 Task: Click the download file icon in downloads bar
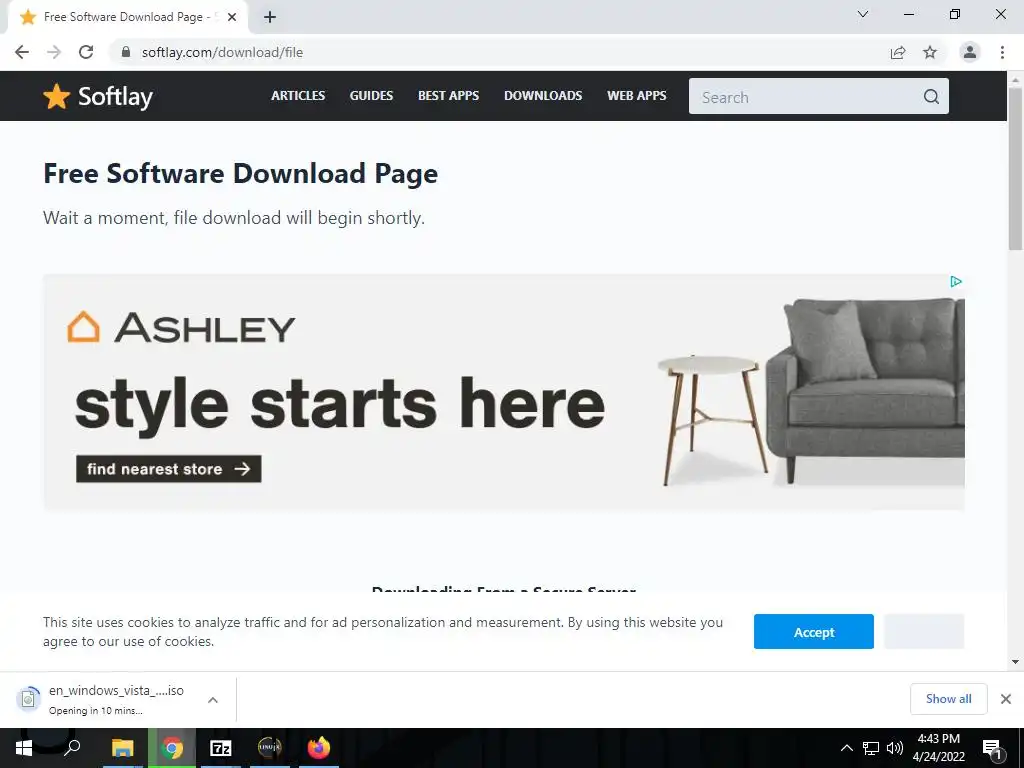tap(28, 699)
